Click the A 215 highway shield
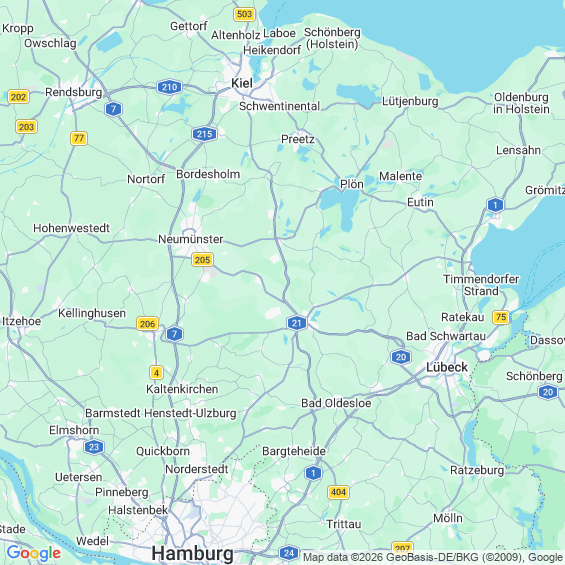Image resolution: width=565 pixels, height=565 pixels. pos(204,134)
